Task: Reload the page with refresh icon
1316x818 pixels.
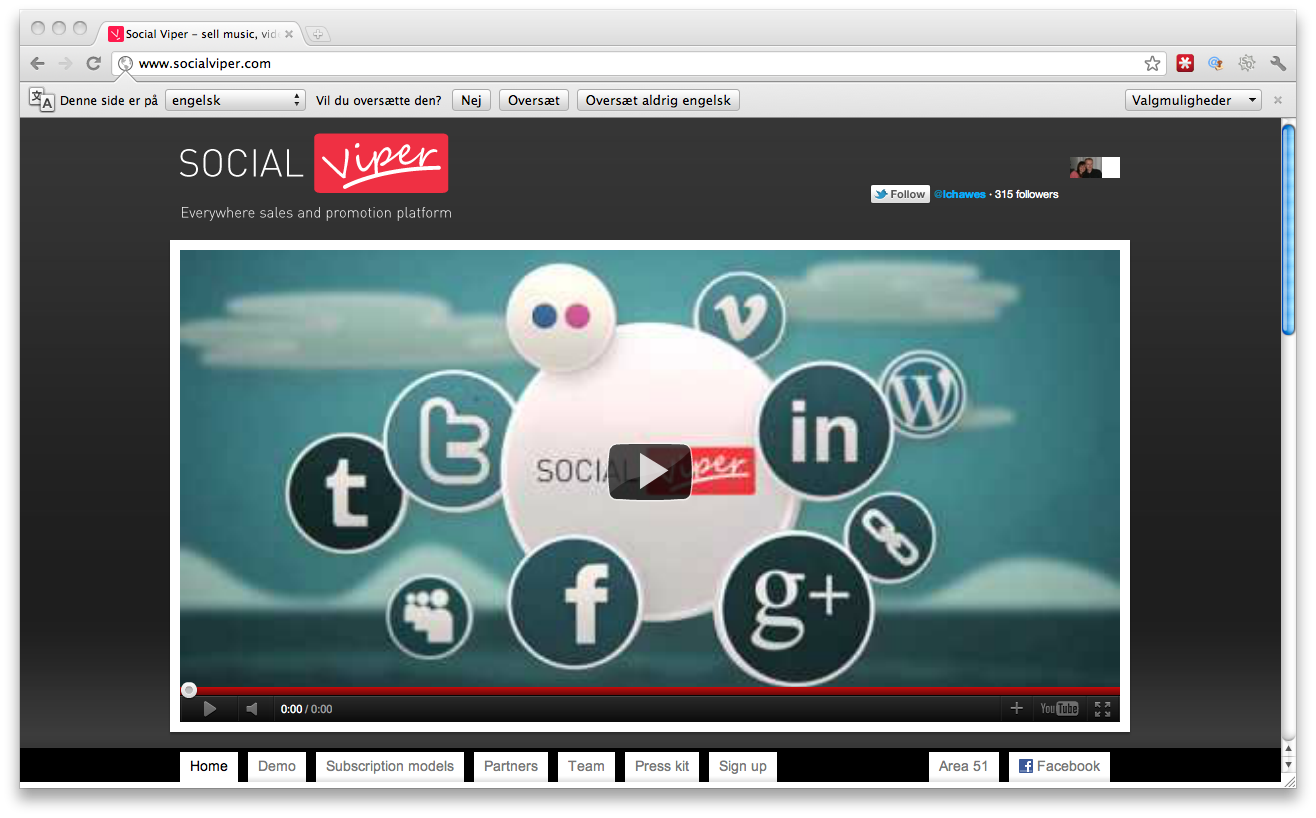Action: click(x=93, y=63)
